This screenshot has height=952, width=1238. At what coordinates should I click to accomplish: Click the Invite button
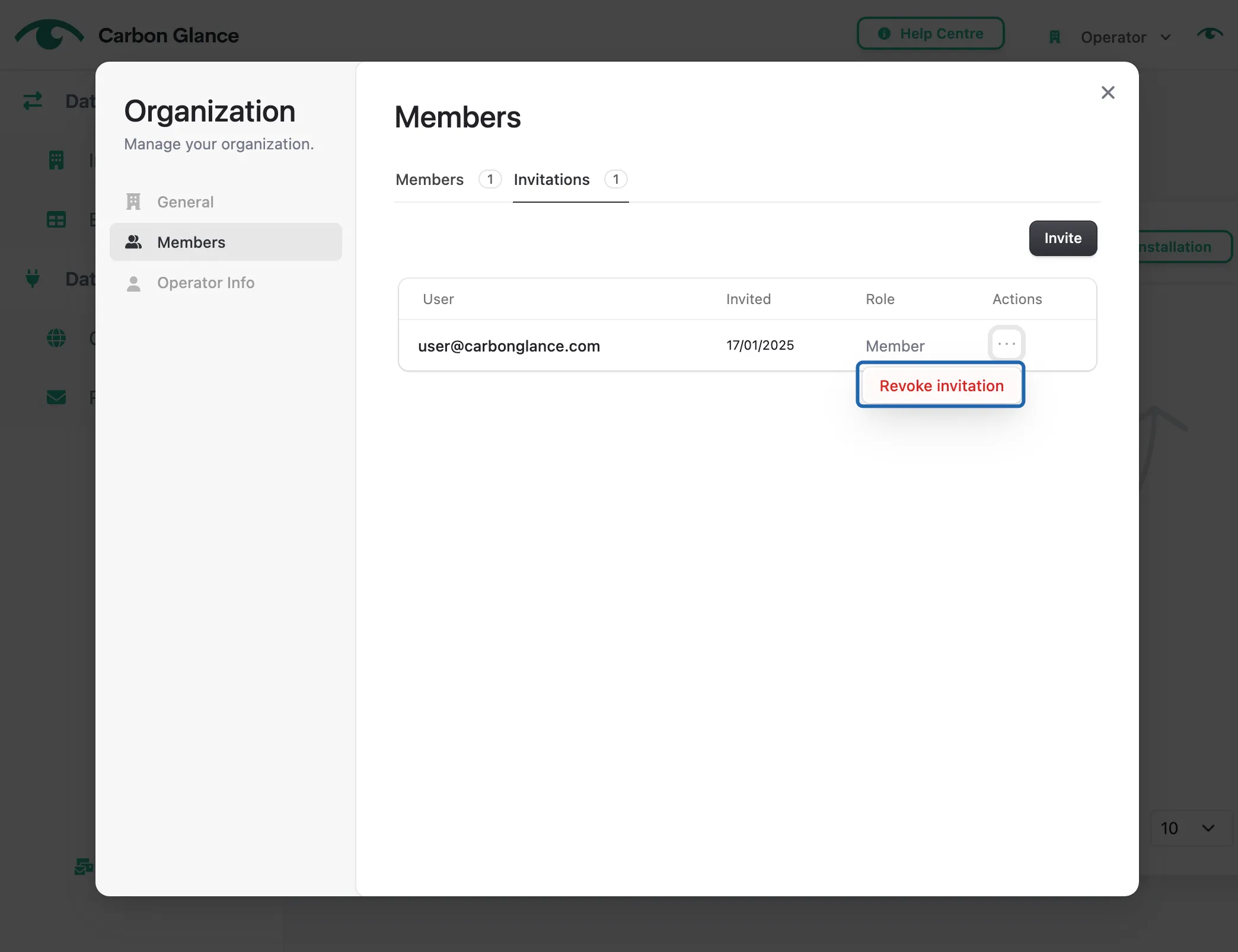pos(1062,238)
